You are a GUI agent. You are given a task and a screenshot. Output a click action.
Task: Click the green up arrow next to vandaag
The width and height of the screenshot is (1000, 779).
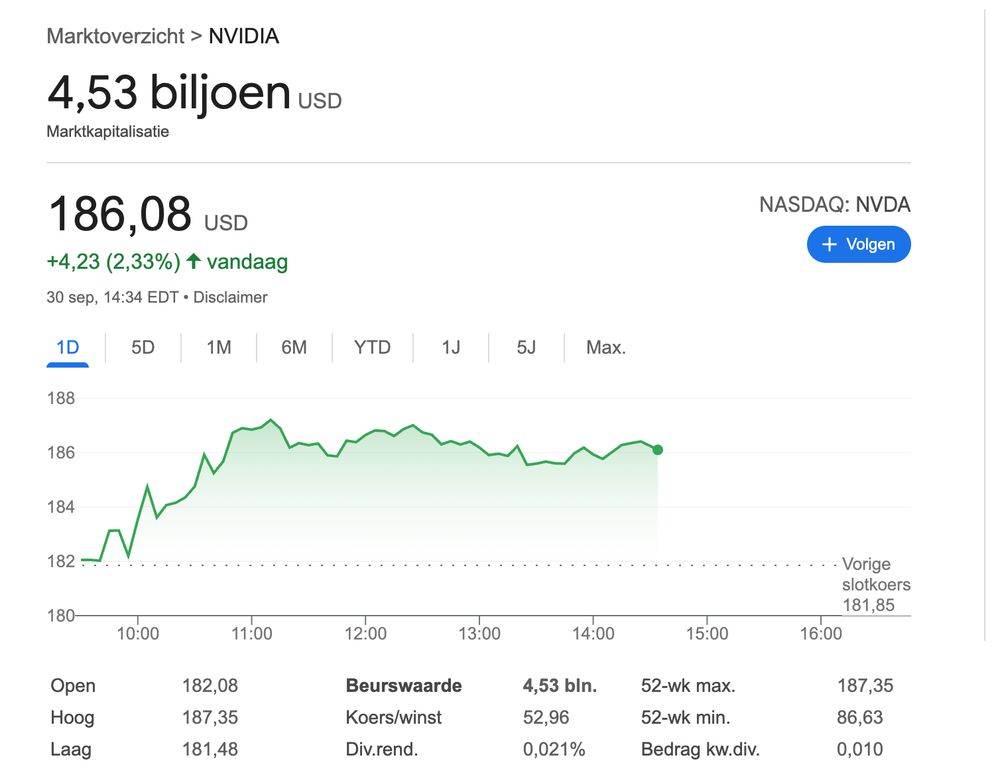194,262
